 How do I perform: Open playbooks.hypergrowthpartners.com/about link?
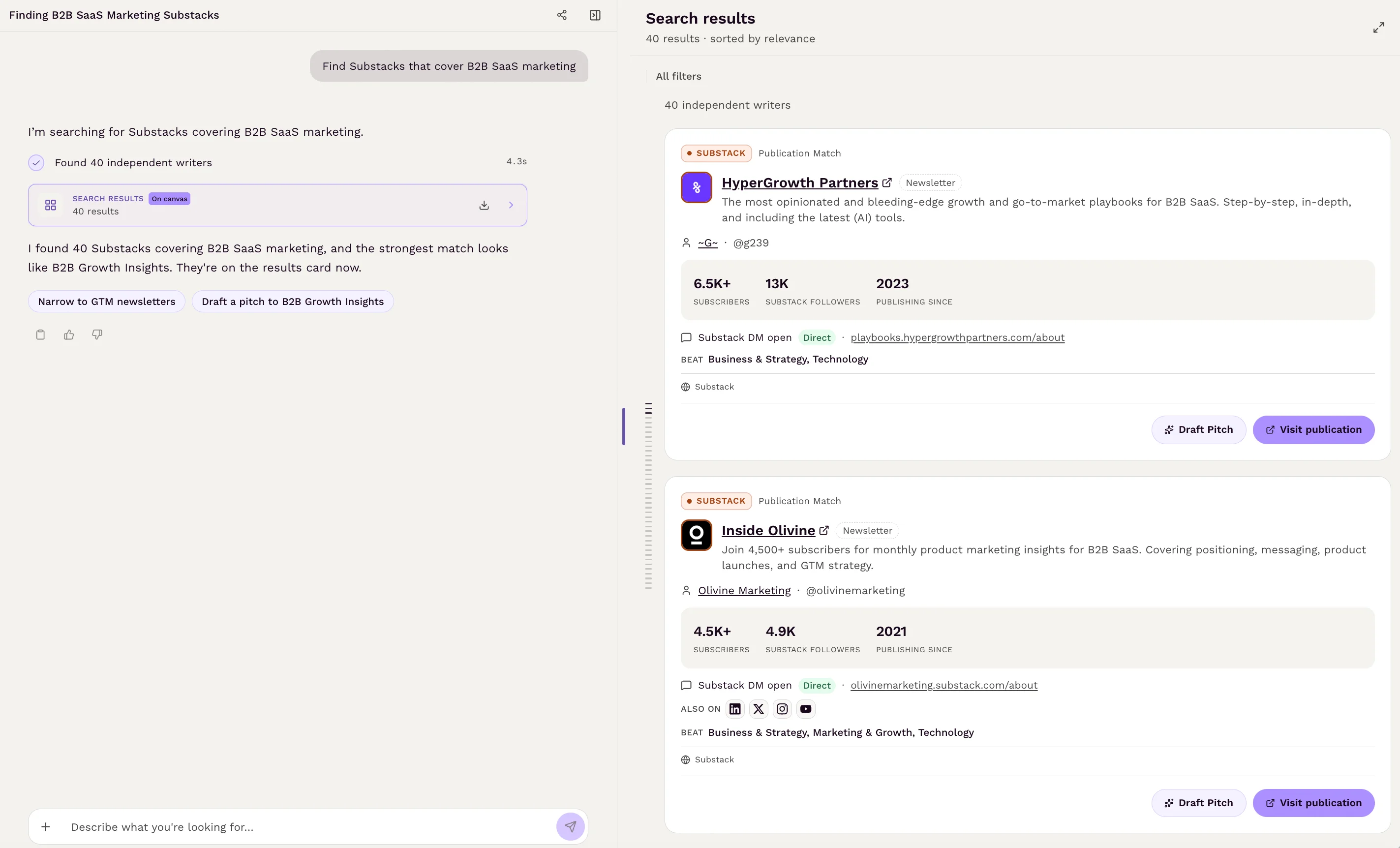[x=957, y=337]
